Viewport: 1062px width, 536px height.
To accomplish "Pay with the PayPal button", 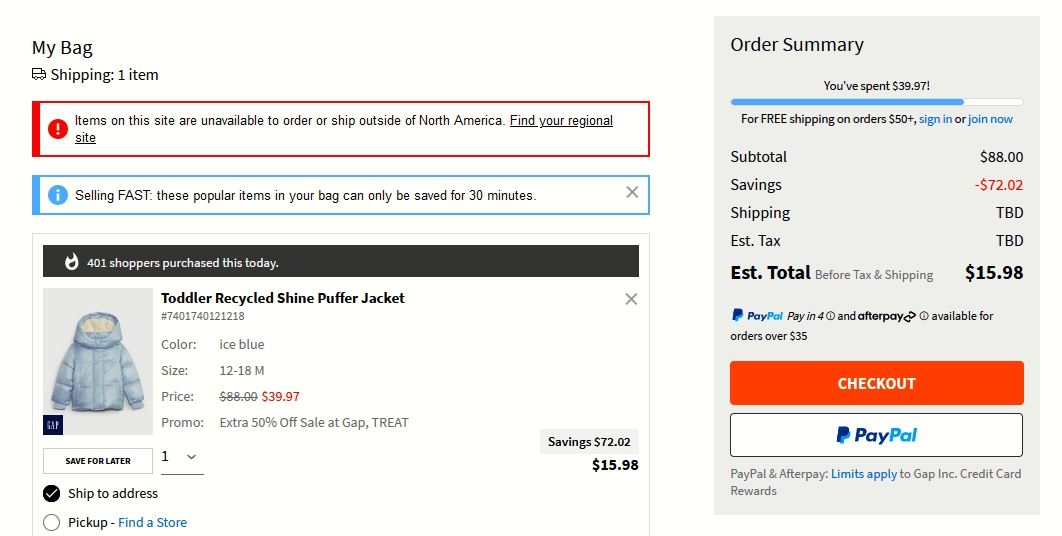I will tap(876, 435).
